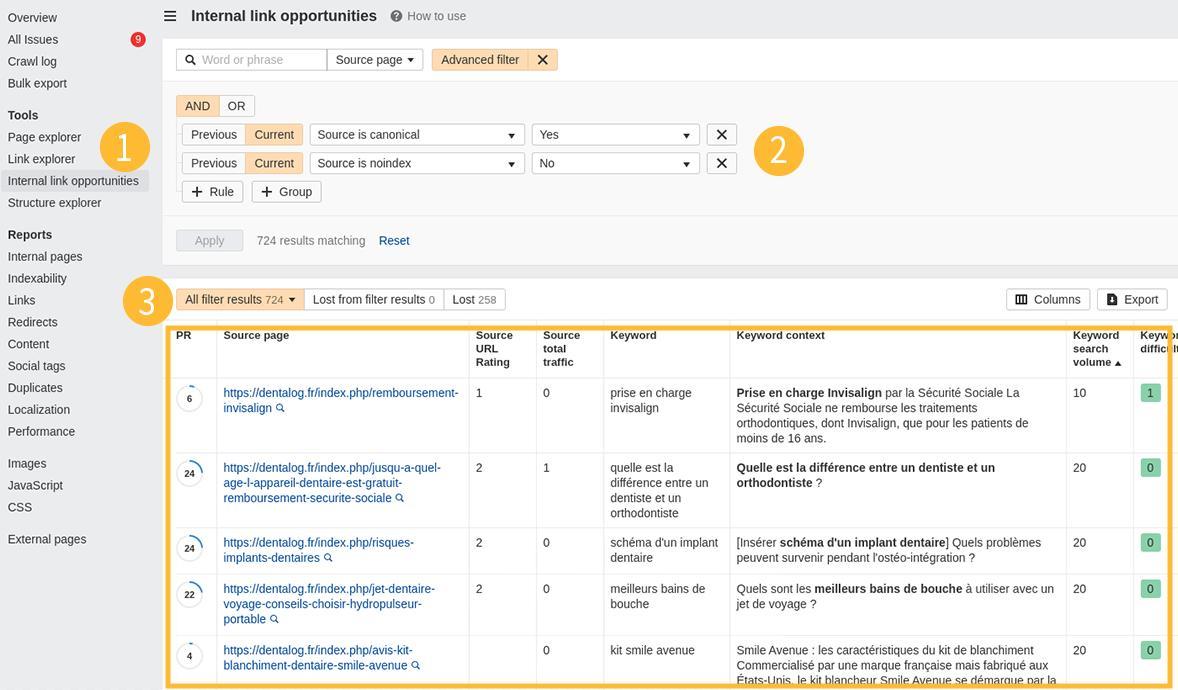Open the hamburger menu icon

[170, 15]
